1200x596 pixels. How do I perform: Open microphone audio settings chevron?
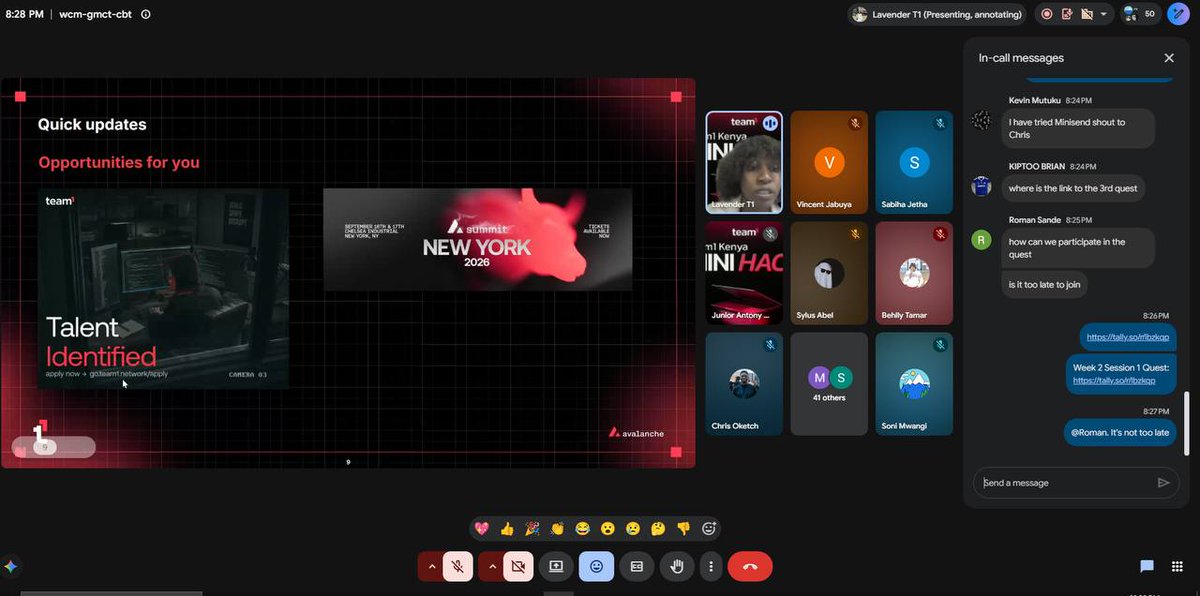tap(431, 567)
